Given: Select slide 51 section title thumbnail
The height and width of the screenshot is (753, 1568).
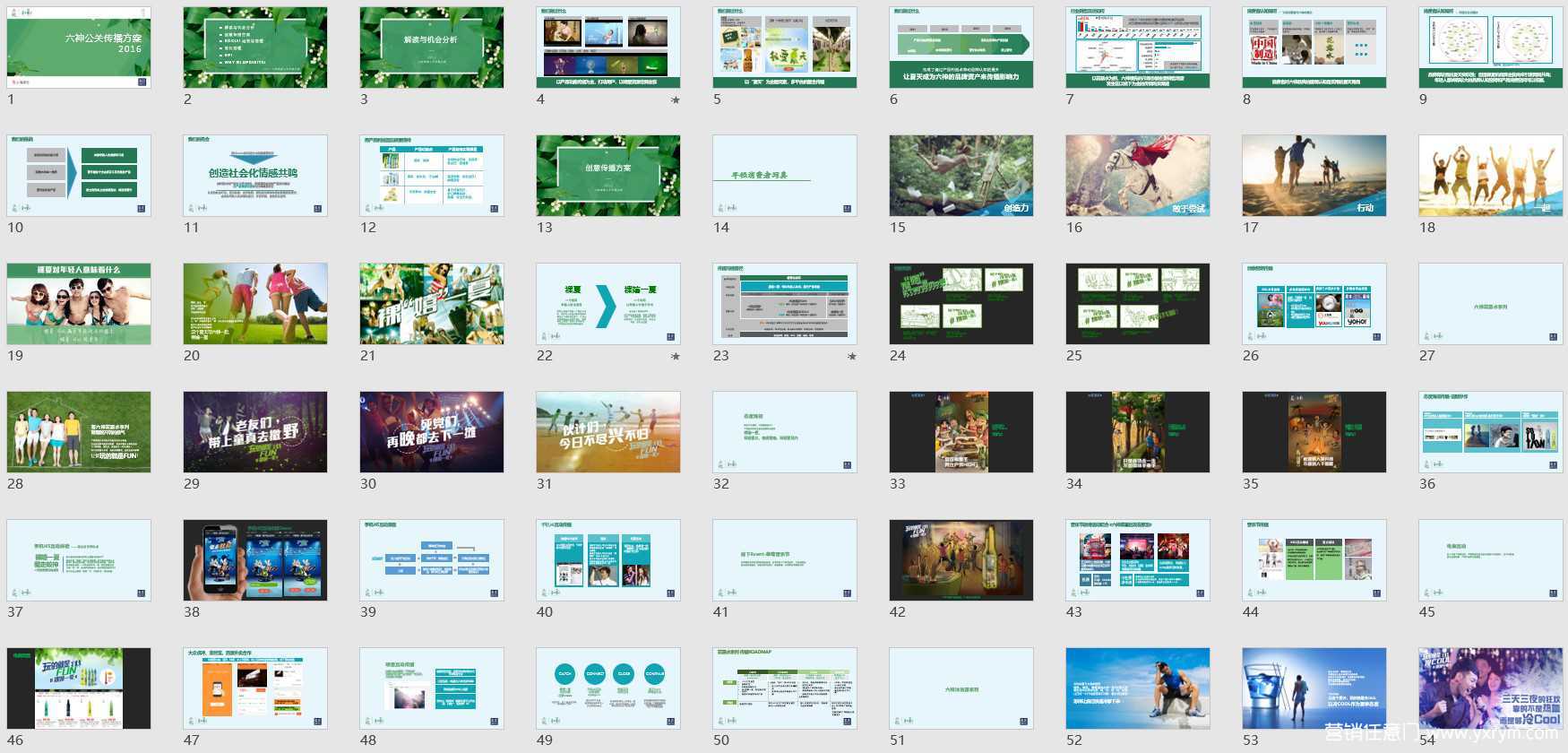Looking at the screenshot, I should [x=961, y=688].
